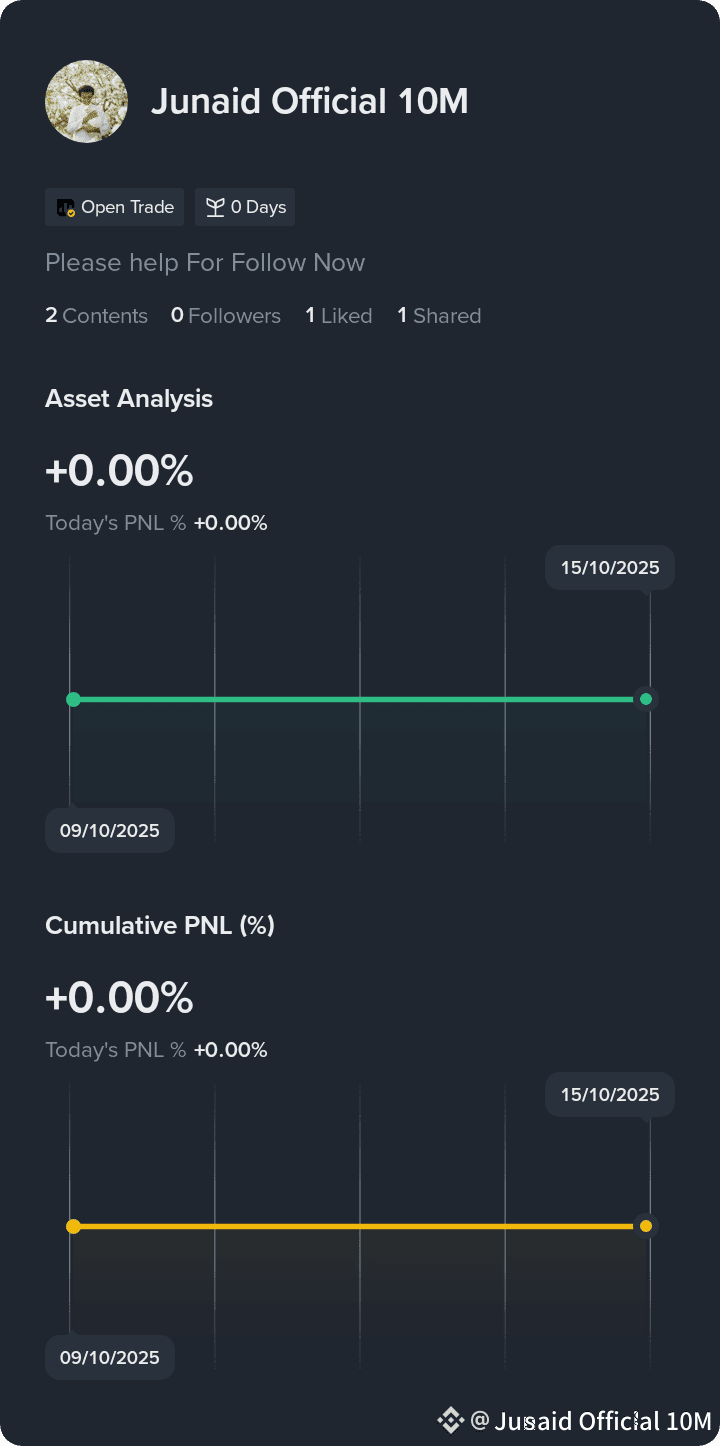The height and width of the screenshot is (1446, 720).
Task: Select the 15/10/2025 tooltip on Asset Analysis chart
Action: [610, 568]
